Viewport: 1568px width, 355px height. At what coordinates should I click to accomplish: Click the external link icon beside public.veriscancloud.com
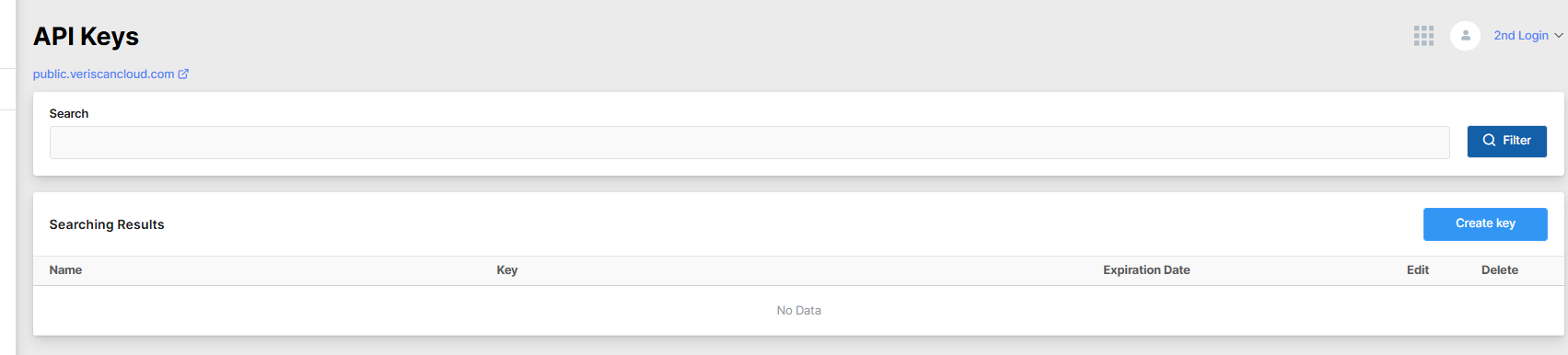[x=183, y=74]
